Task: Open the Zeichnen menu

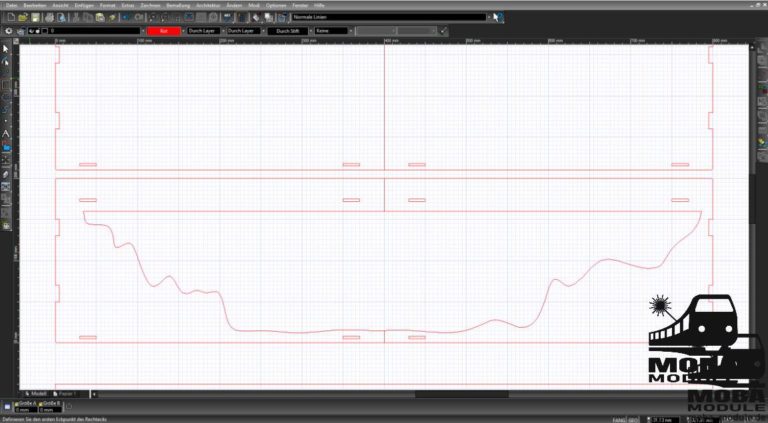Action: coord(150,5)
